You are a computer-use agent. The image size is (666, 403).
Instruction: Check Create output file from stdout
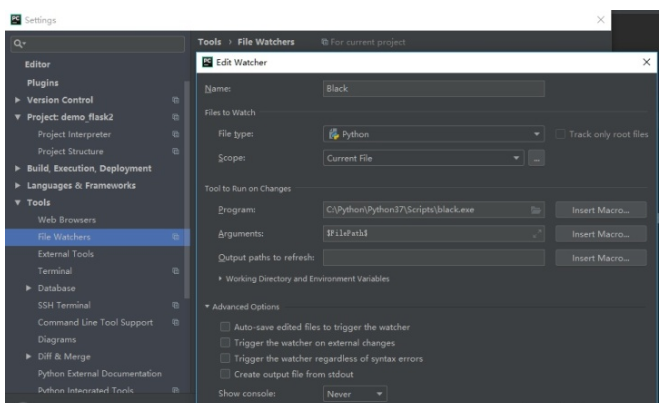[225, 374]
